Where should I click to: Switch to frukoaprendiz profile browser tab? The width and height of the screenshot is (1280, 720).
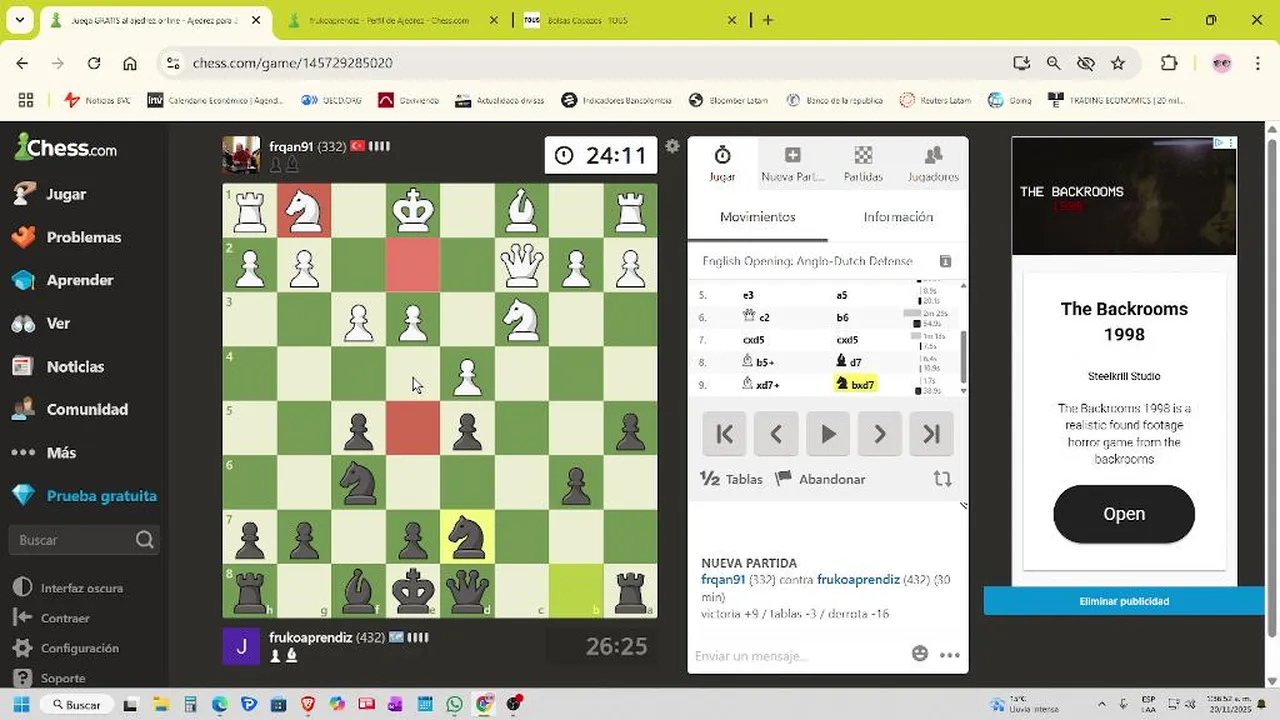[x=388, y=20]
